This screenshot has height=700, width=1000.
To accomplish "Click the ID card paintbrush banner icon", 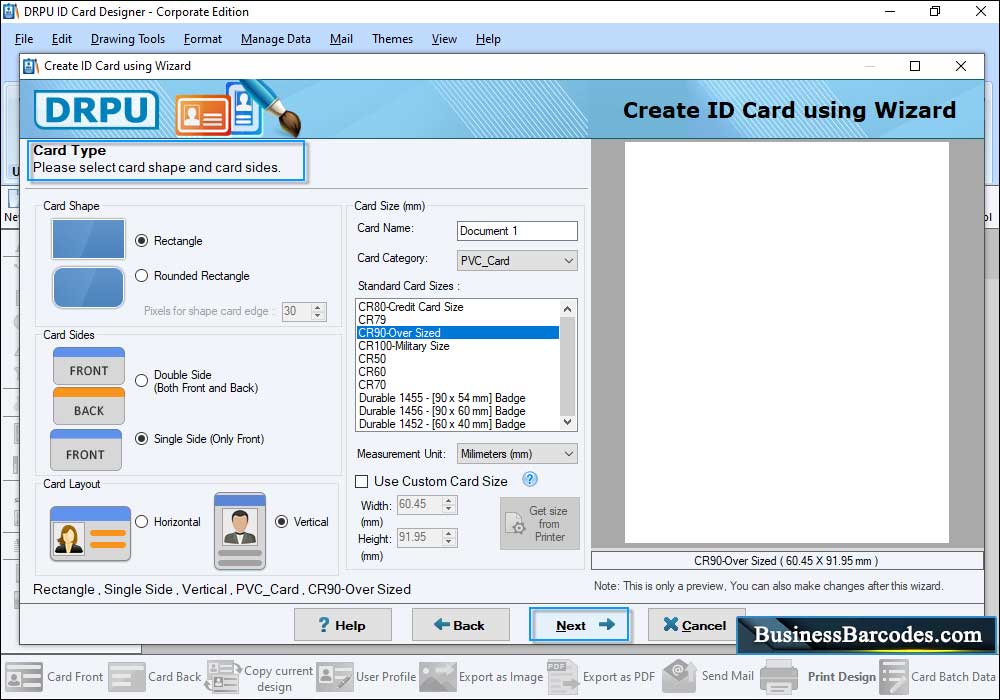I will [x=237, y=108].
